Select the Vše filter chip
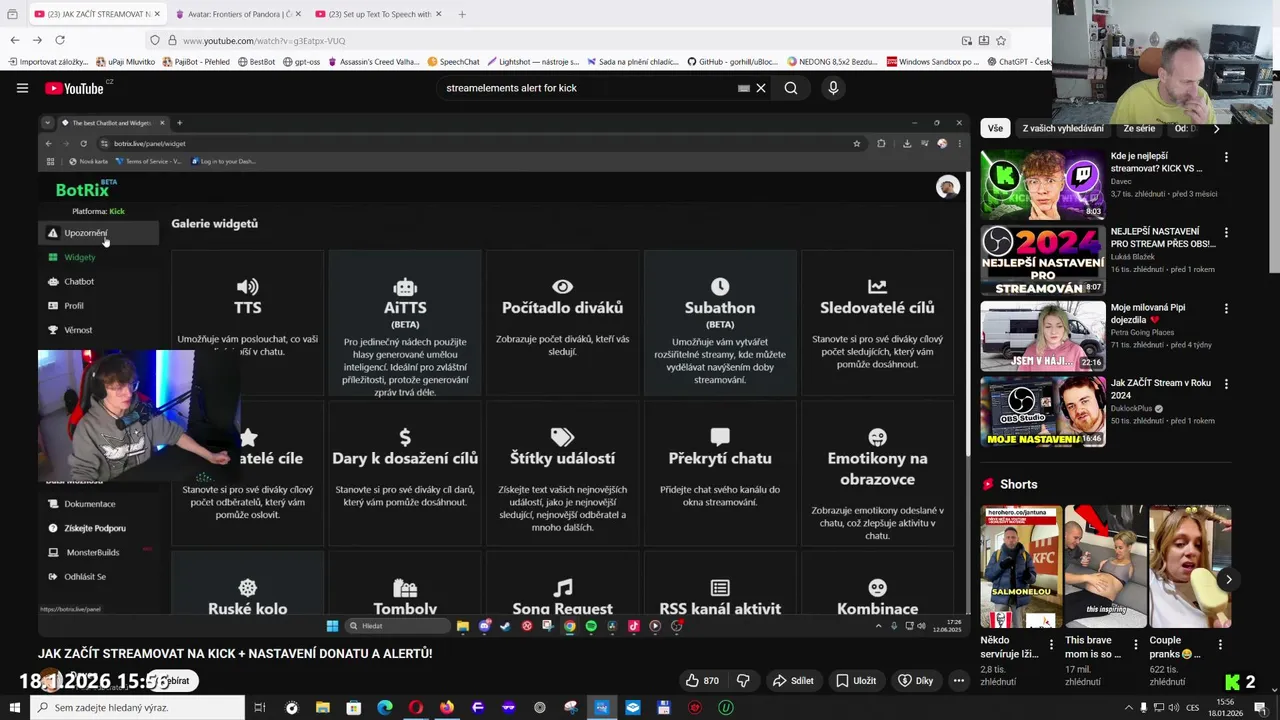The height and width of the screenshot is (720, 1280). point(995,128)
